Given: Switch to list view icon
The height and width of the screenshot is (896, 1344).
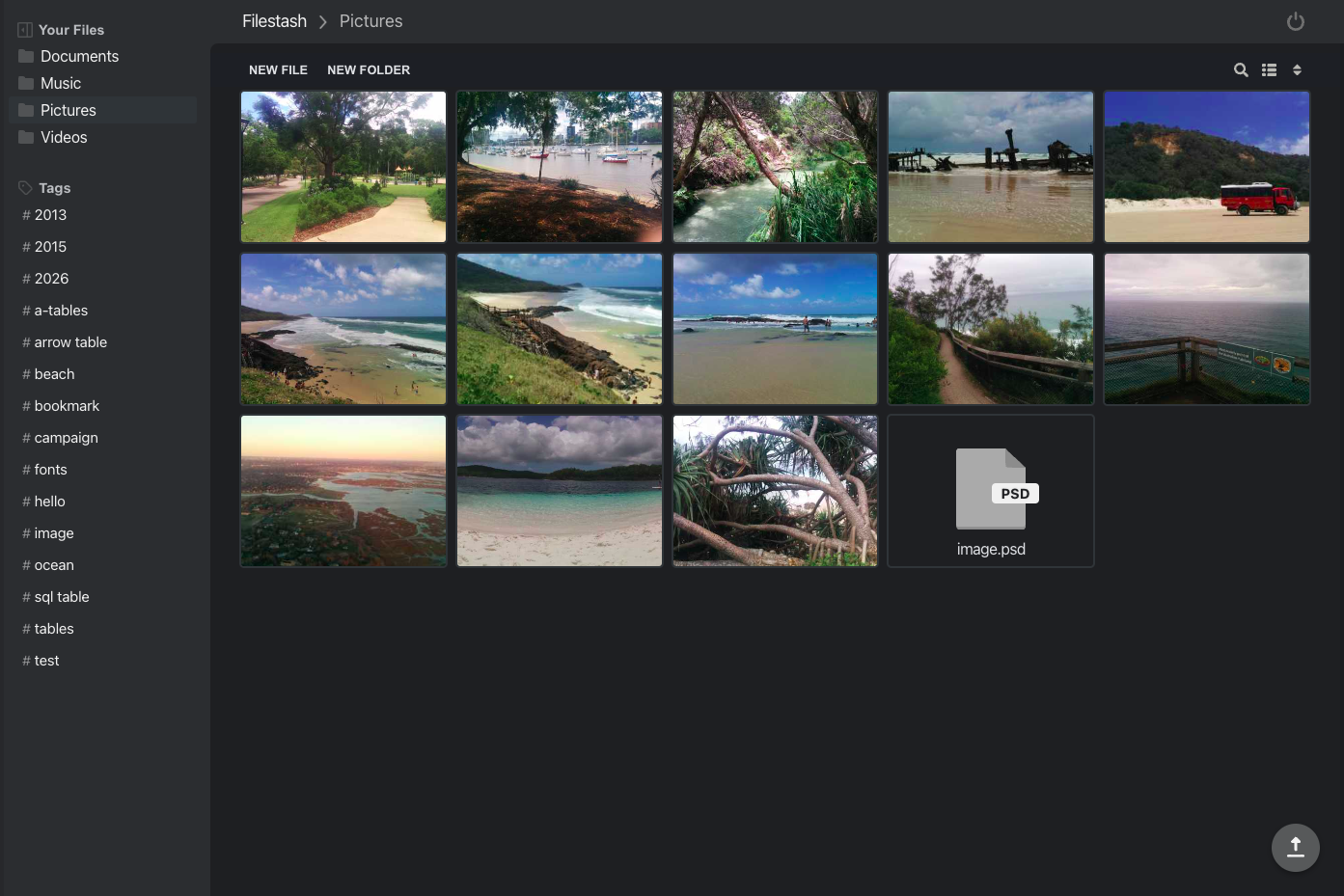Looking at the screenshot, I should click(x=1269, y=69).
